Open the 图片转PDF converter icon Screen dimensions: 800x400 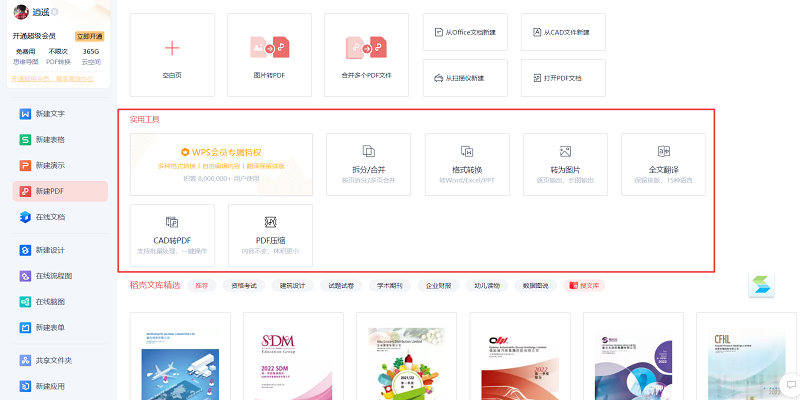click(x=269, y=48)
